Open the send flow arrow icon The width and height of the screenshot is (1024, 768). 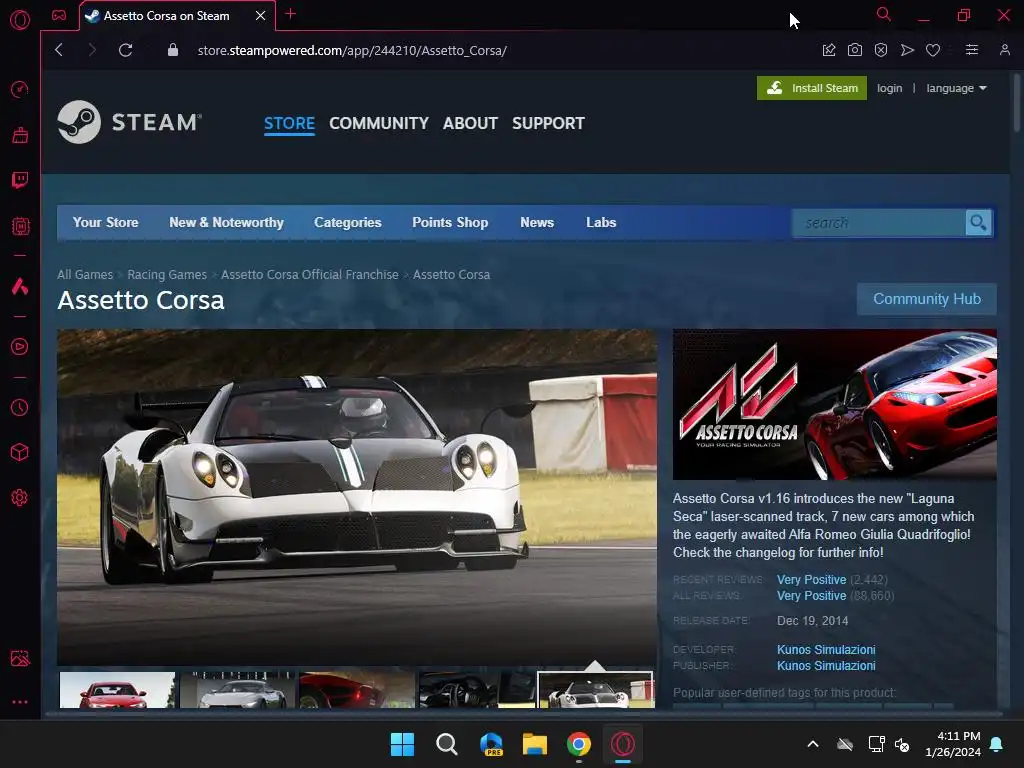907,50
